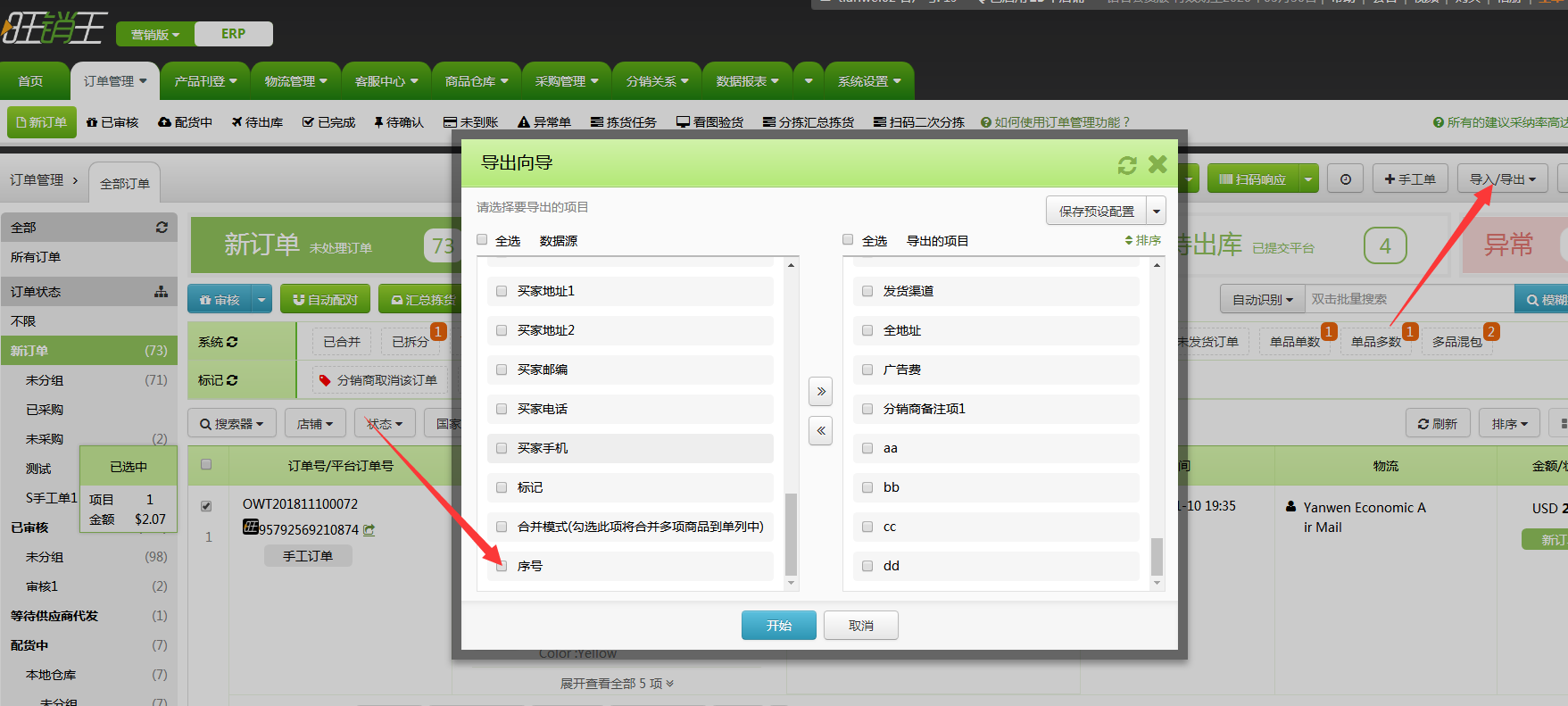Click the move-left double arrow button

coord(821,430)
